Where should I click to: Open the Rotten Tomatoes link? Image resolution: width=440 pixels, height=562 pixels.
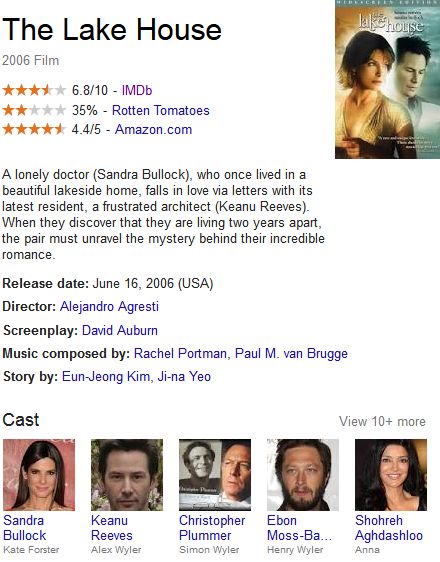coord(161,110)
